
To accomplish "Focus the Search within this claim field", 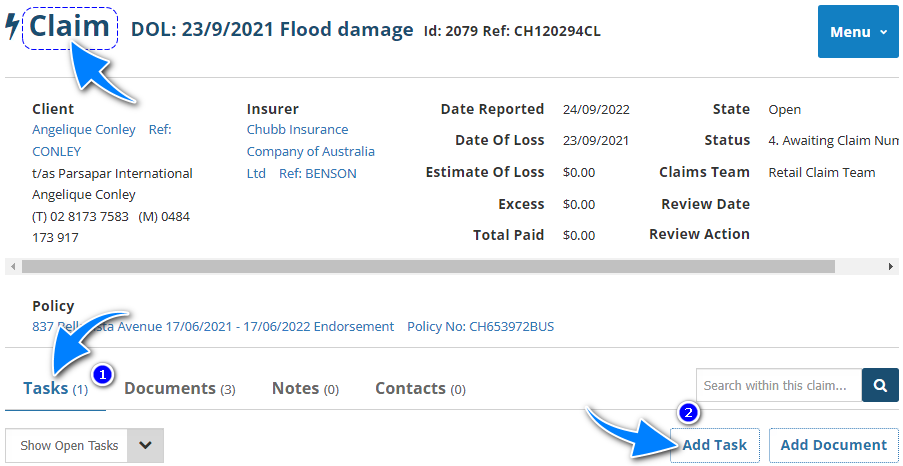I will (779, 385).
